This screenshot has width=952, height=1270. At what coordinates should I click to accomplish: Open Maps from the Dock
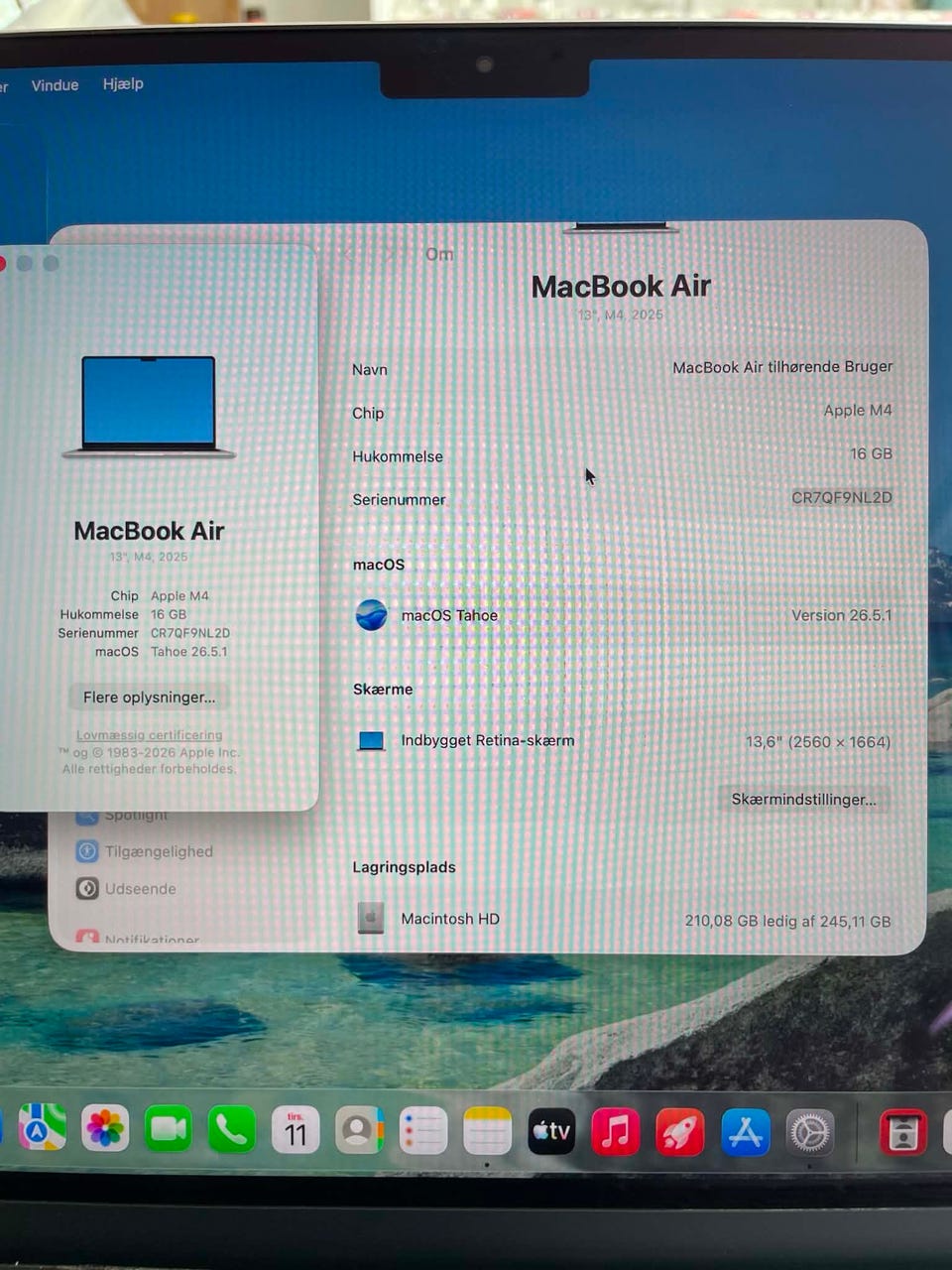pos(43,1128)
